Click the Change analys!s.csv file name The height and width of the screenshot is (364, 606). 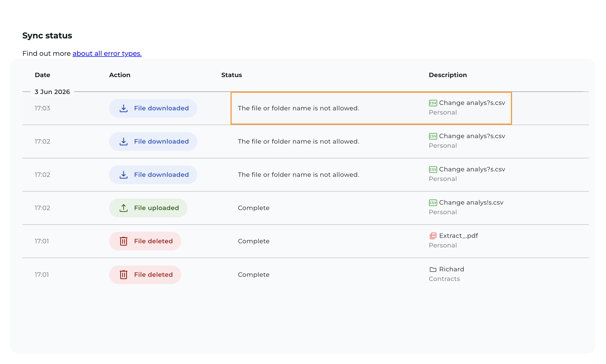pyautogui.click(x=471, y=202)
